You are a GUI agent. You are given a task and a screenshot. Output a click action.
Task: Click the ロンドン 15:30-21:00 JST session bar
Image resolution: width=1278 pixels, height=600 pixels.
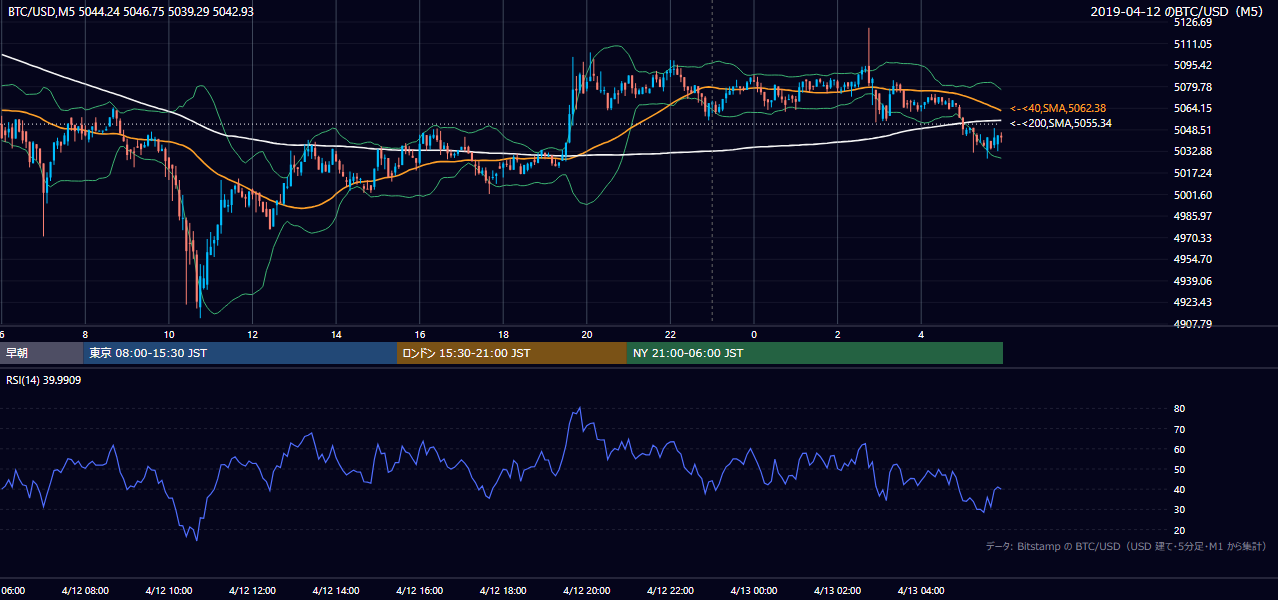point(511,353)
